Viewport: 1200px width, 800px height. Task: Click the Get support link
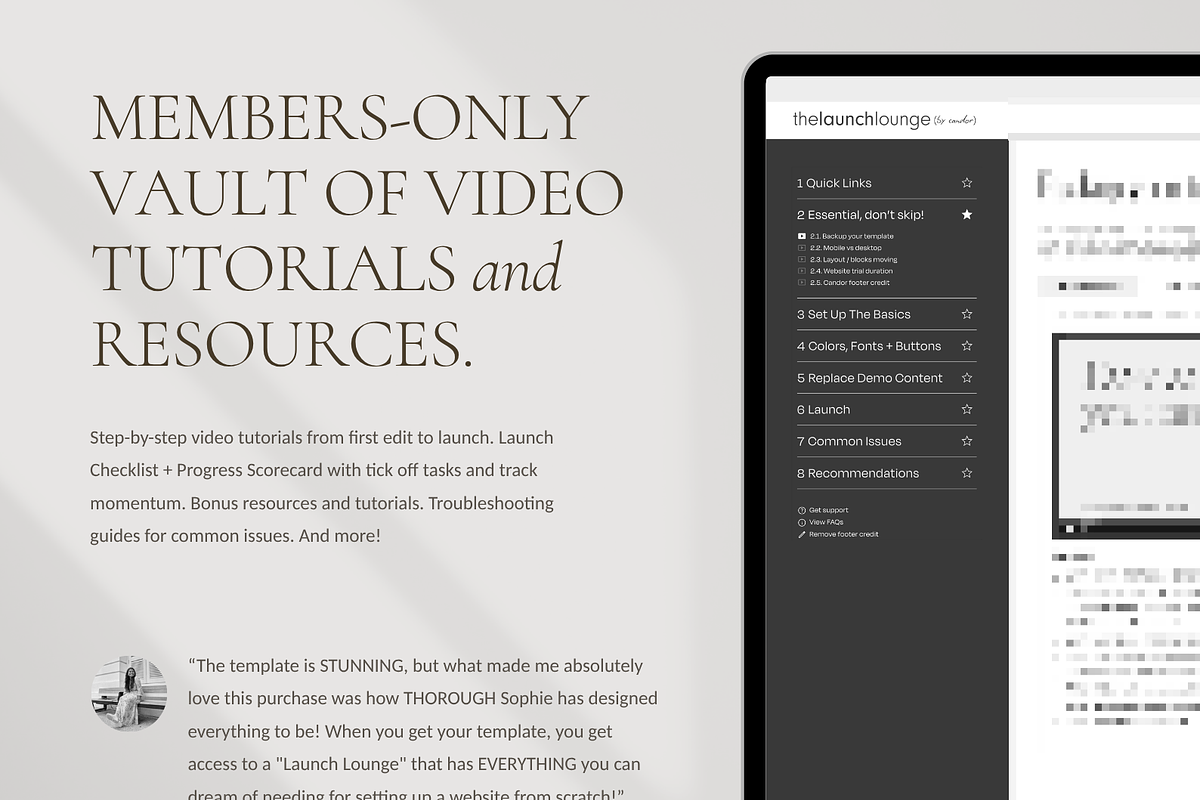(823, 510)
